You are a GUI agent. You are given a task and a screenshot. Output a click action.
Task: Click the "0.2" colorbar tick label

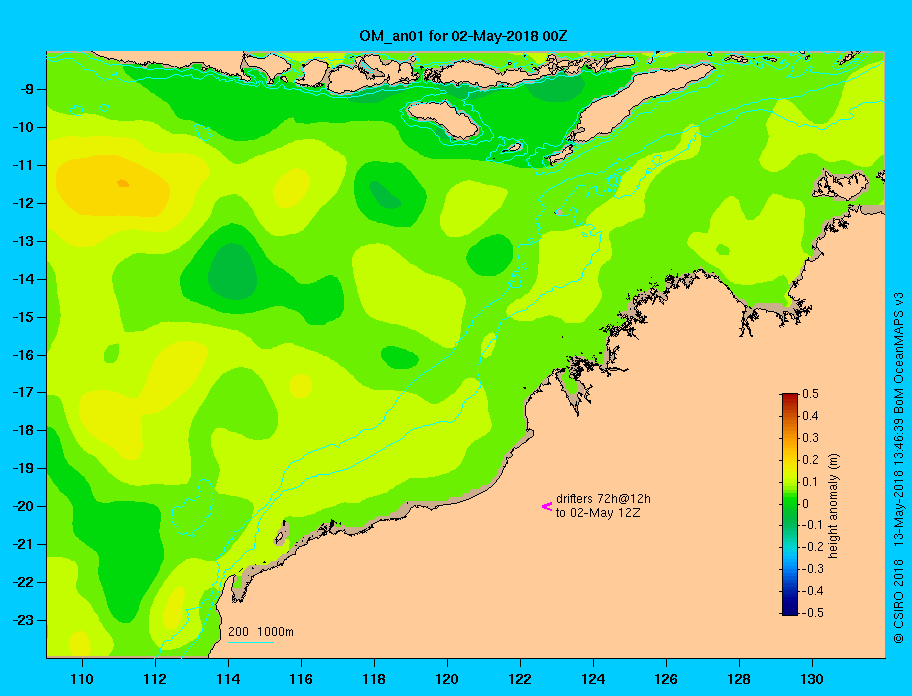pos(810,459)
